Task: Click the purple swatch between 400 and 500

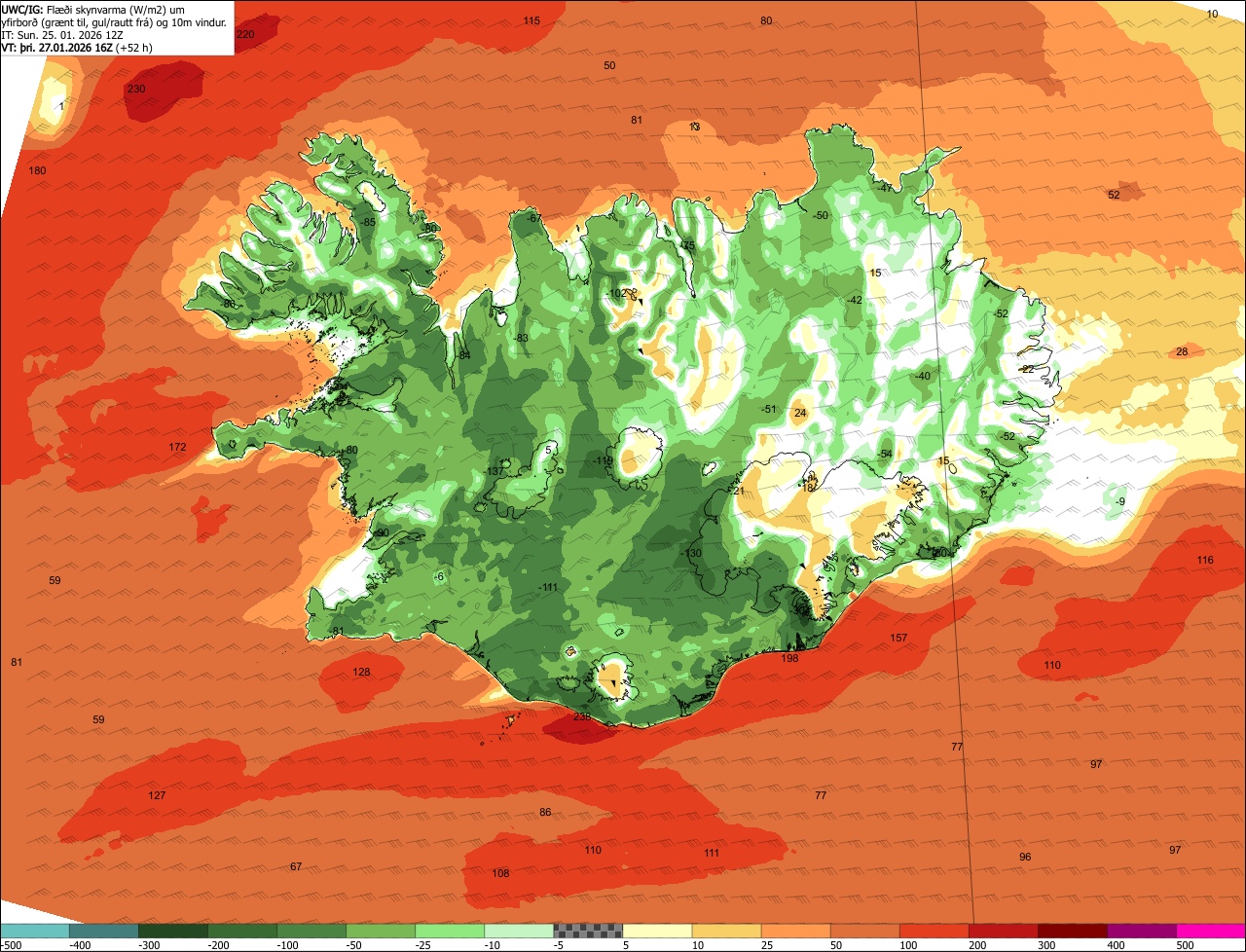Action: coord(1142,931)
